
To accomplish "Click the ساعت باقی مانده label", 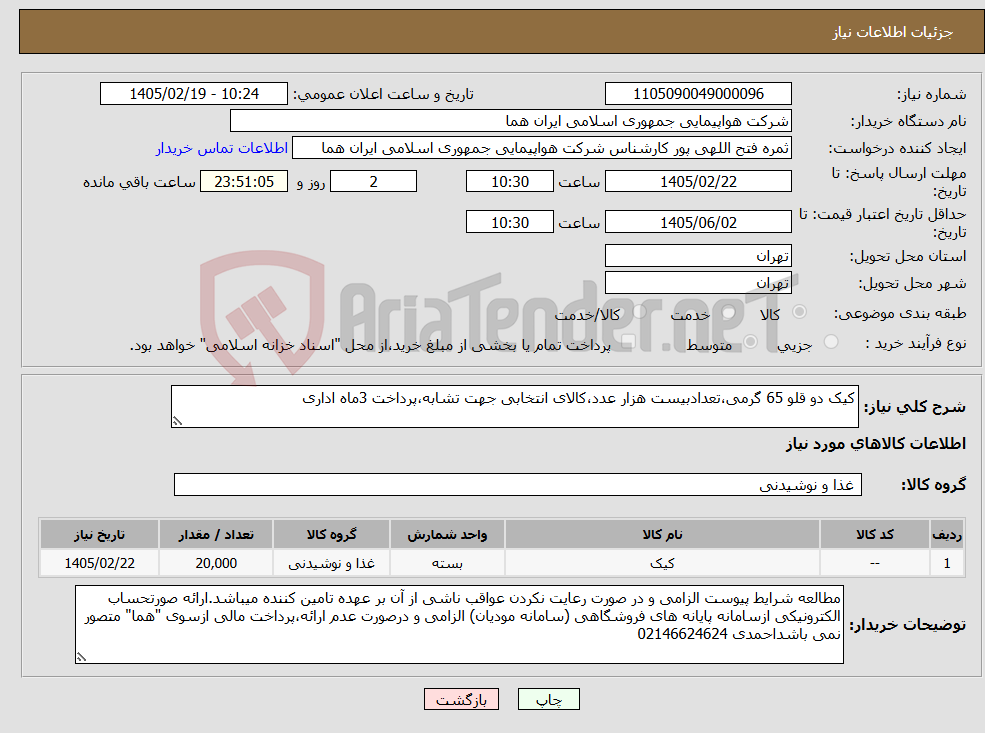I will (139, 182).
